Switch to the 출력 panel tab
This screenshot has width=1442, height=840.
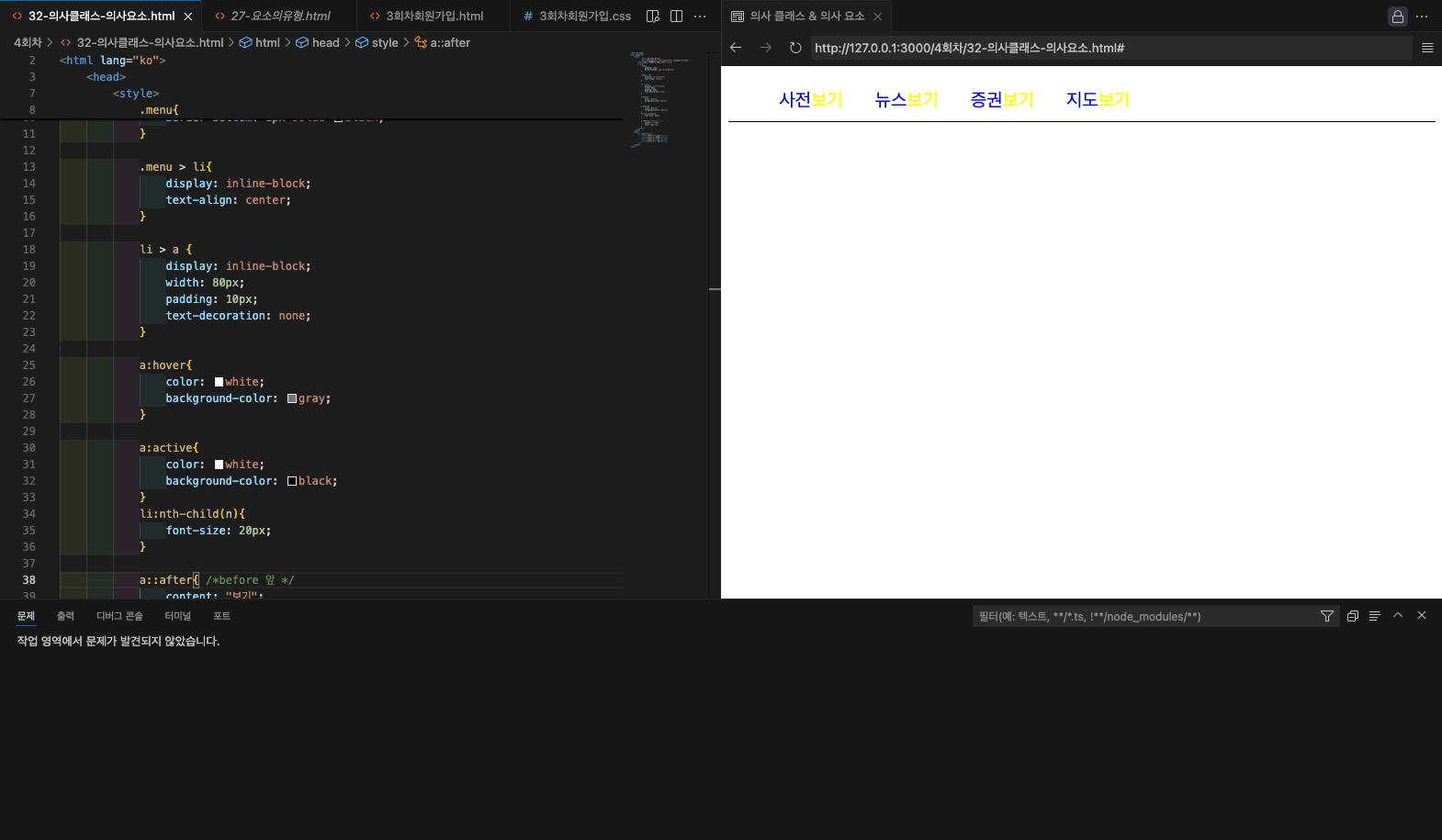[x=65, y=616]
